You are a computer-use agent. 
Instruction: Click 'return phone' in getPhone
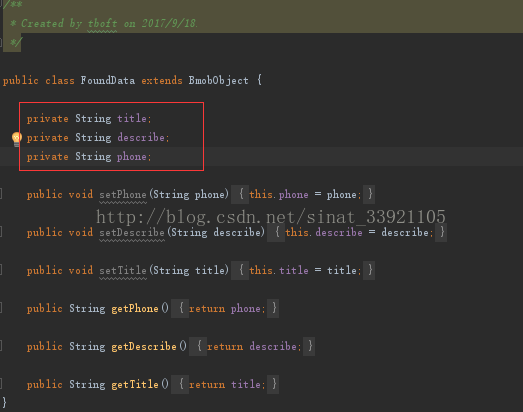click(x=224, y=309)
